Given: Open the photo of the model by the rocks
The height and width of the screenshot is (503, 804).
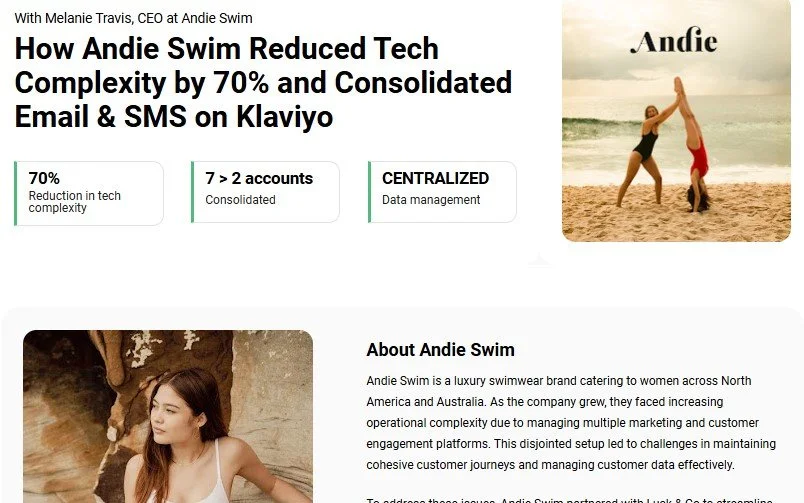Looking at the screenshot, I should point(168,416).
